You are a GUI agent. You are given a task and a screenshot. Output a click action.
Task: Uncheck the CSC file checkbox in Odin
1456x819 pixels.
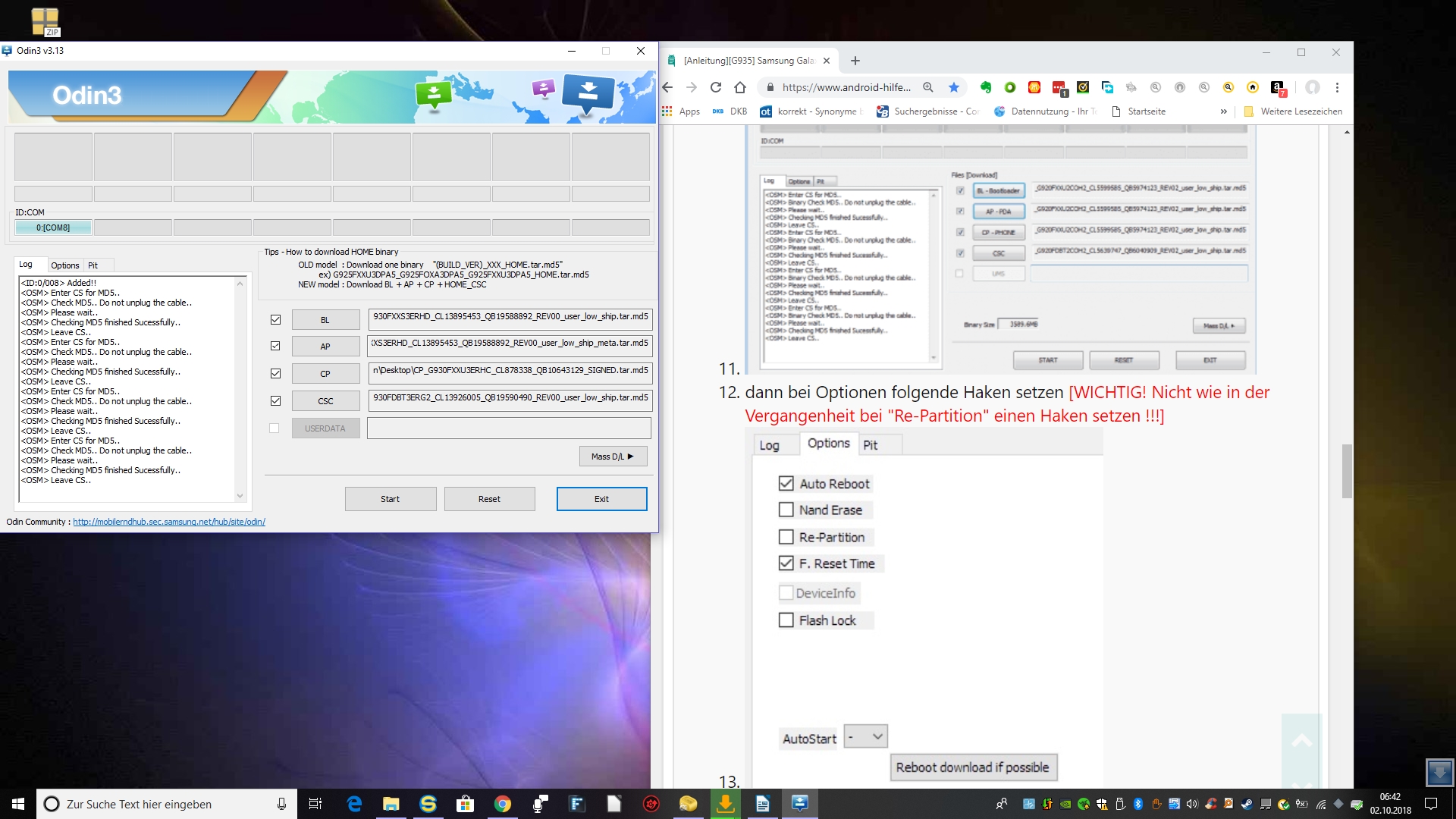pyautogui.click(x=275, y=401)
